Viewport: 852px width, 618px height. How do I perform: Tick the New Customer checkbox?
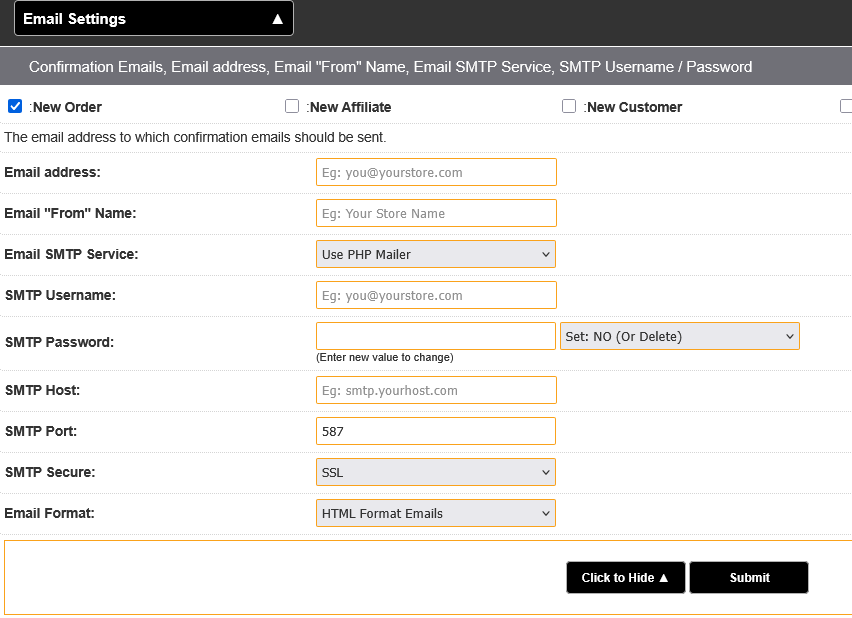569,106
